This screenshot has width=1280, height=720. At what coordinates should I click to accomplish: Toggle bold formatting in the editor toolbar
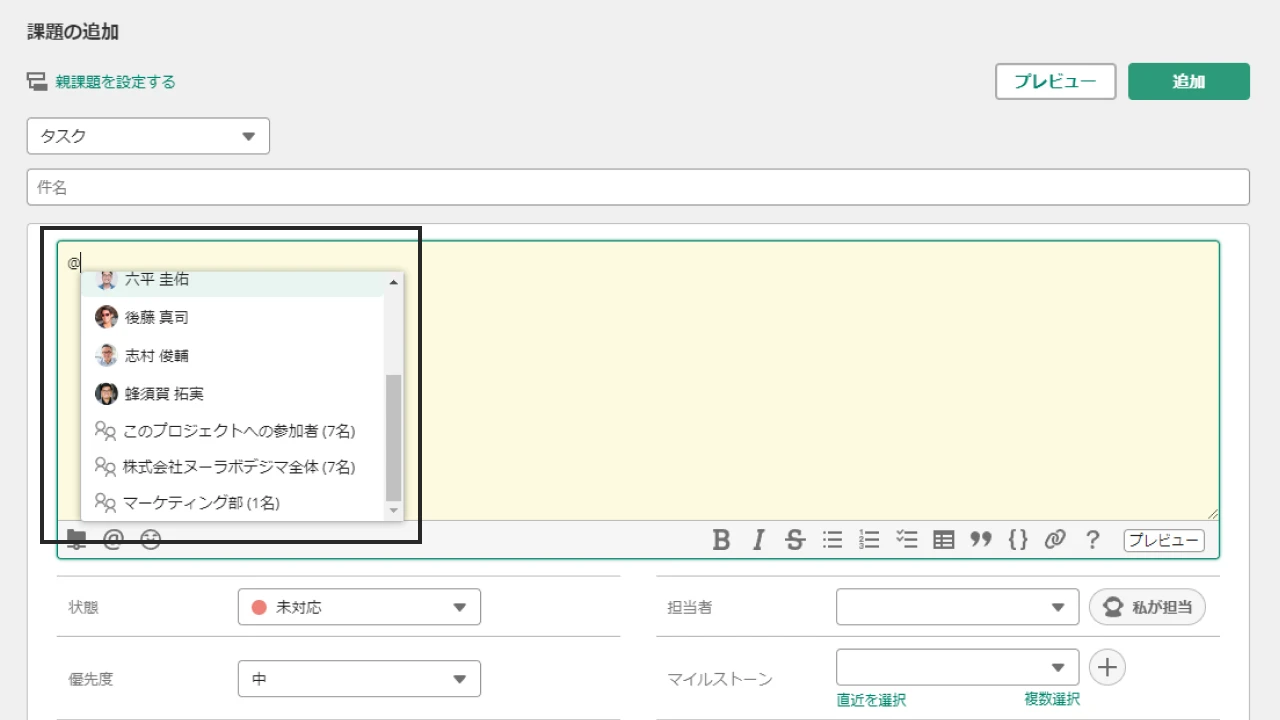point(722,540)
